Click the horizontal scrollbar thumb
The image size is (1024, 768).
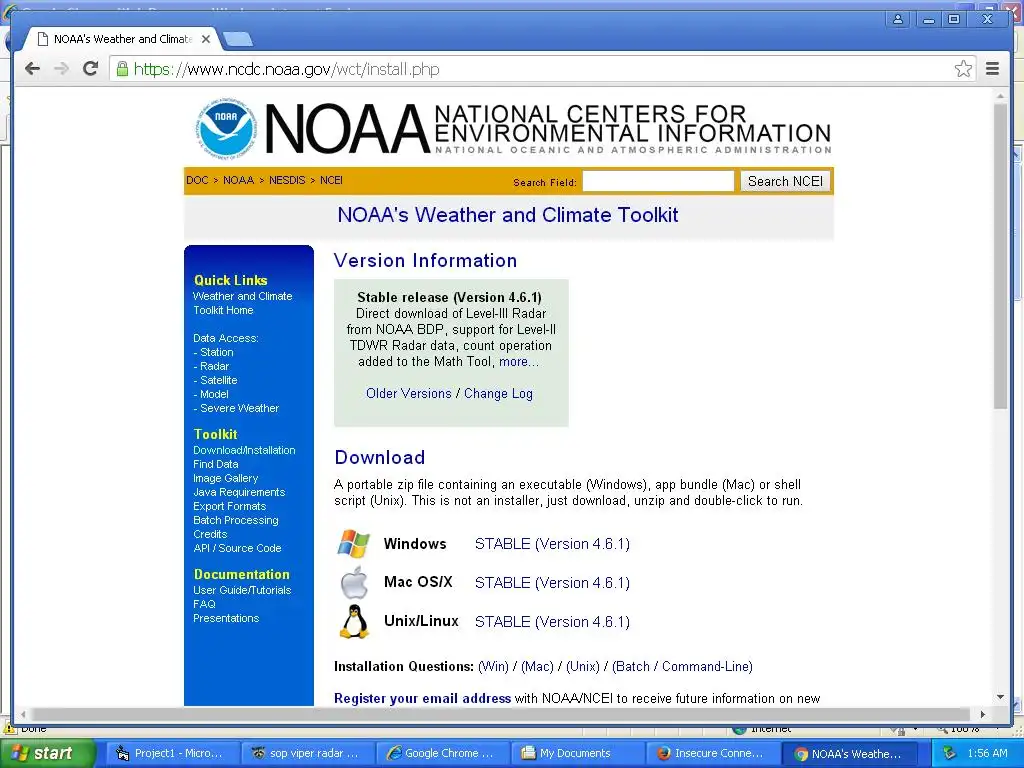point(500,714)
